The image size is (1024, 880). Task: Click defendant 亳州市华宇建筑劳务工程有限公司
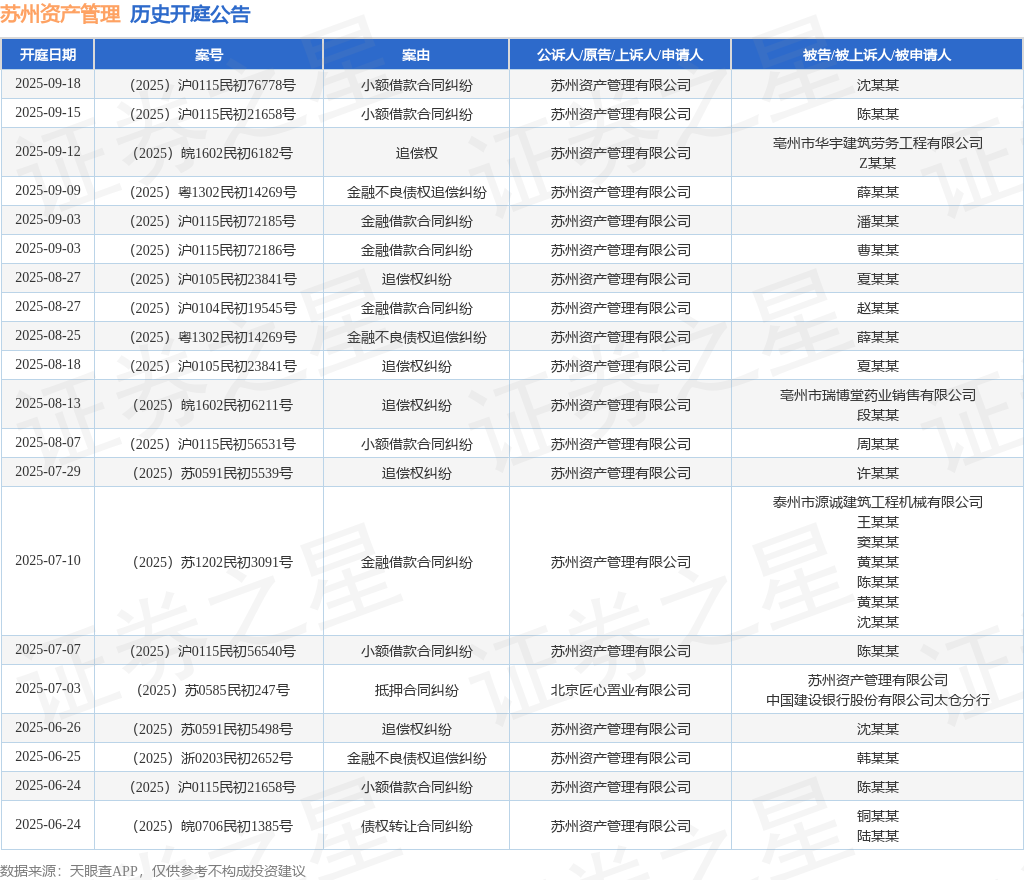(x=878, y=143)
